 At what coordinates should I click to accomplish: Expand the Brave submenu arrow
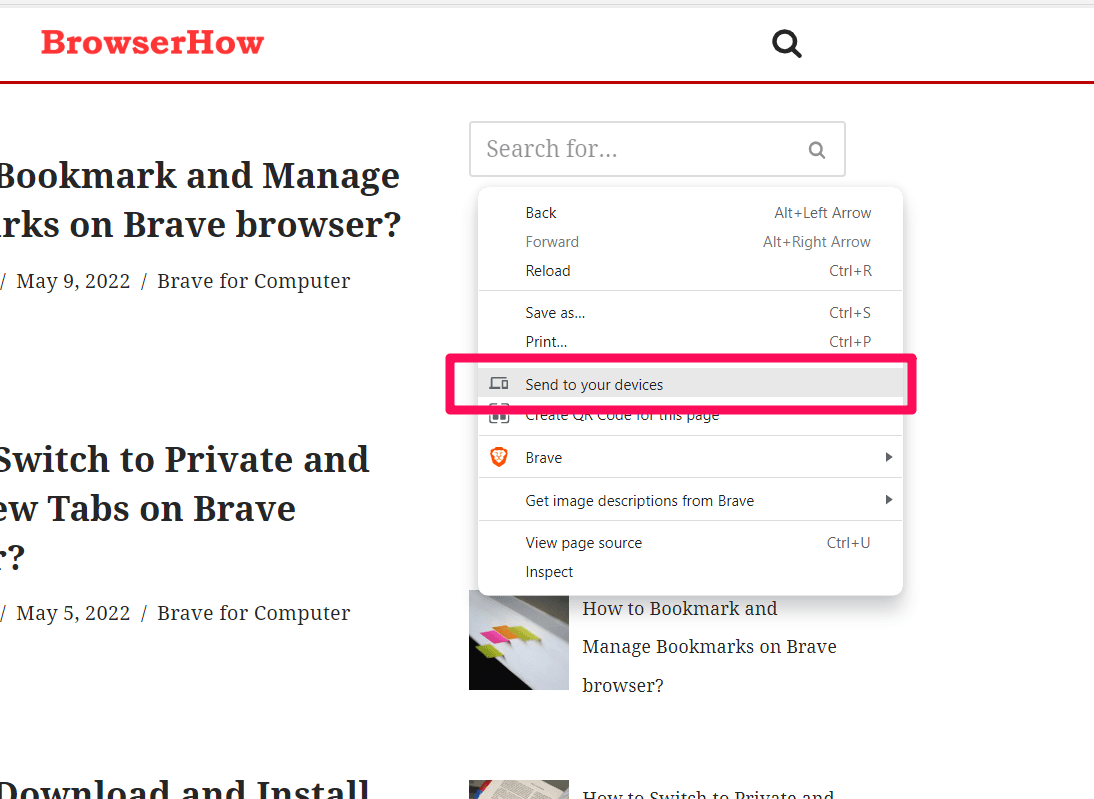[888, 457]
